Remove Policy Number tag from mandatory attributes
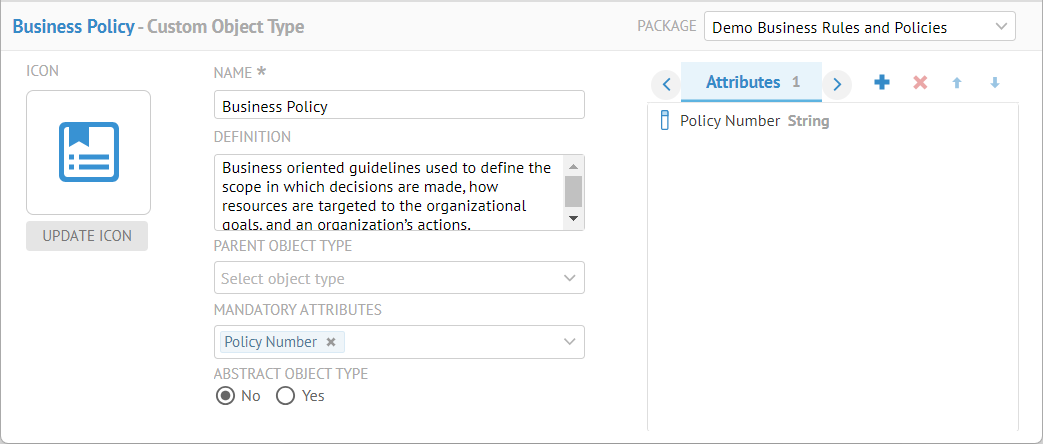 tap(331, 342)
